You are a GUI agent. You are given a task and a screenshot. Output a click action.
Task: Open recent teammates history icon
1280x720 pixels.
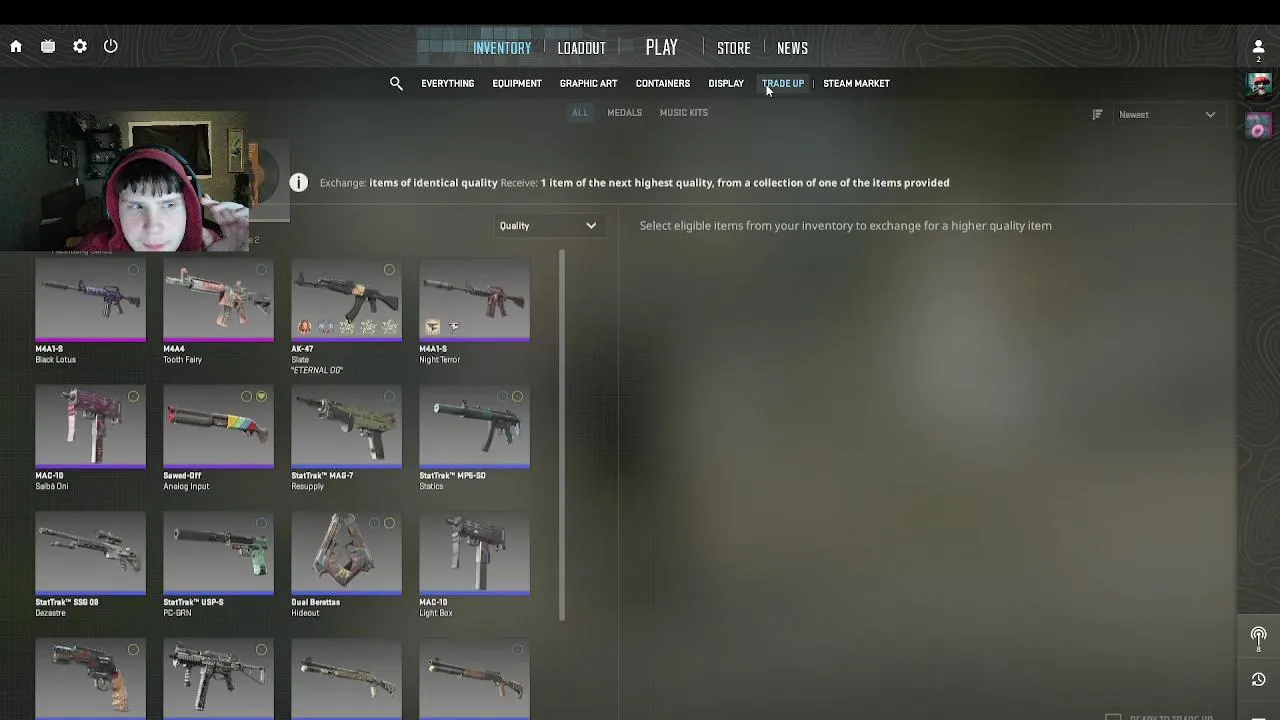1258,680
